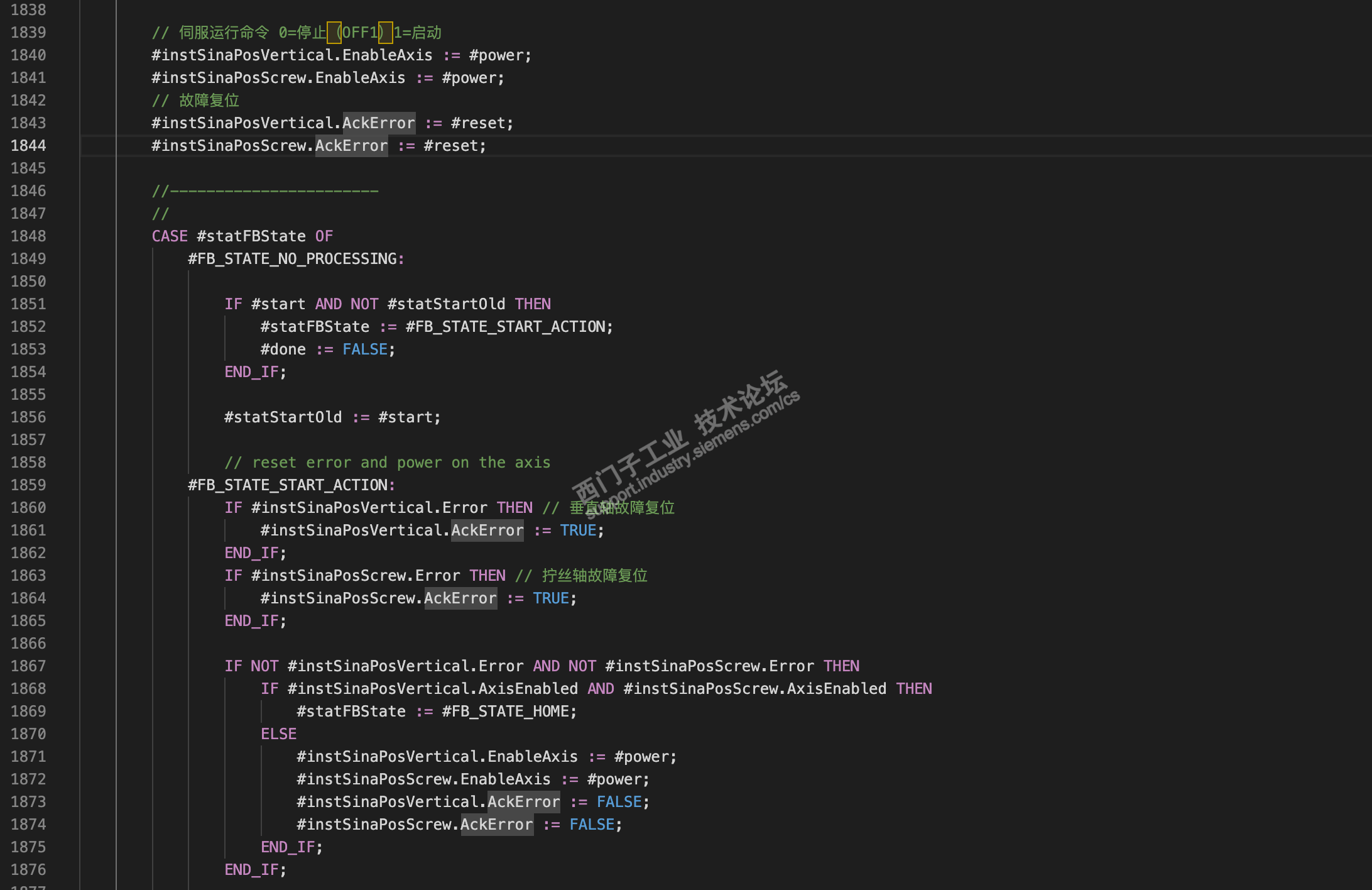The height and width of the screenshot is (890, 1372).
Task: Click the CASE keyword on line 1848
Action: pos(170,236)
